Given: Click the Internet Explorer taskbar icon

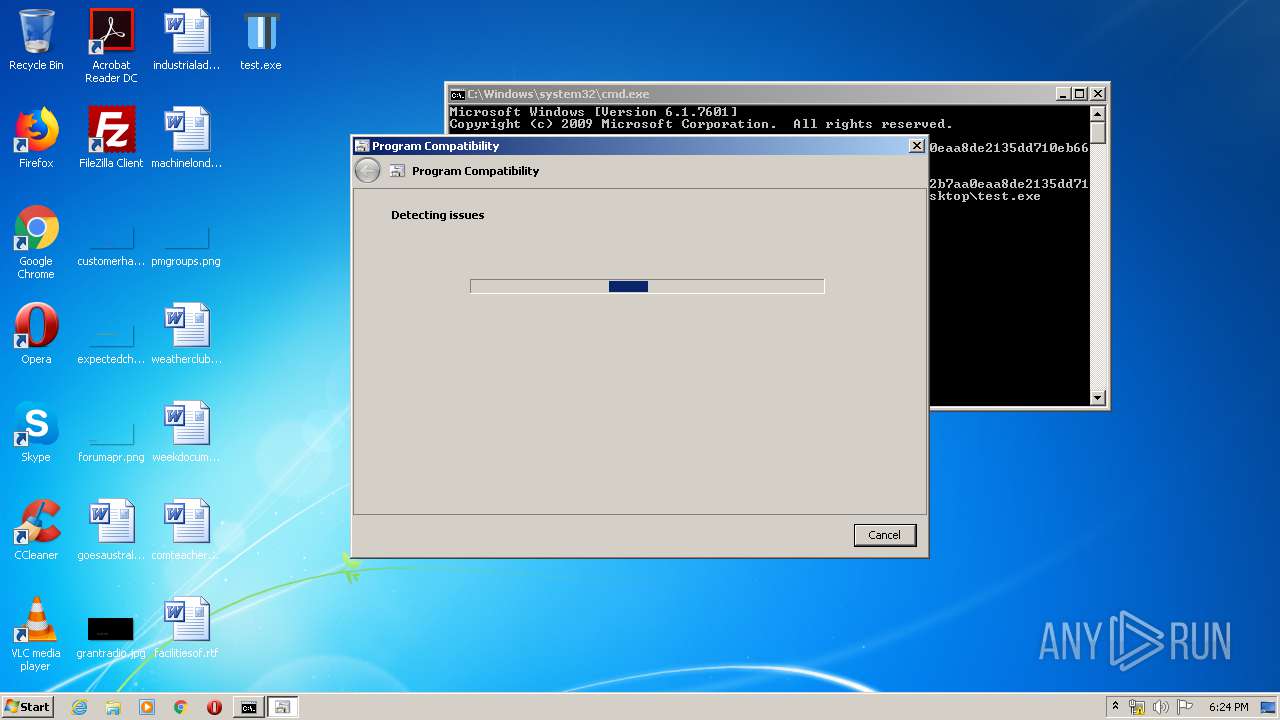Looking at the screenshot, I should (79, 707).
